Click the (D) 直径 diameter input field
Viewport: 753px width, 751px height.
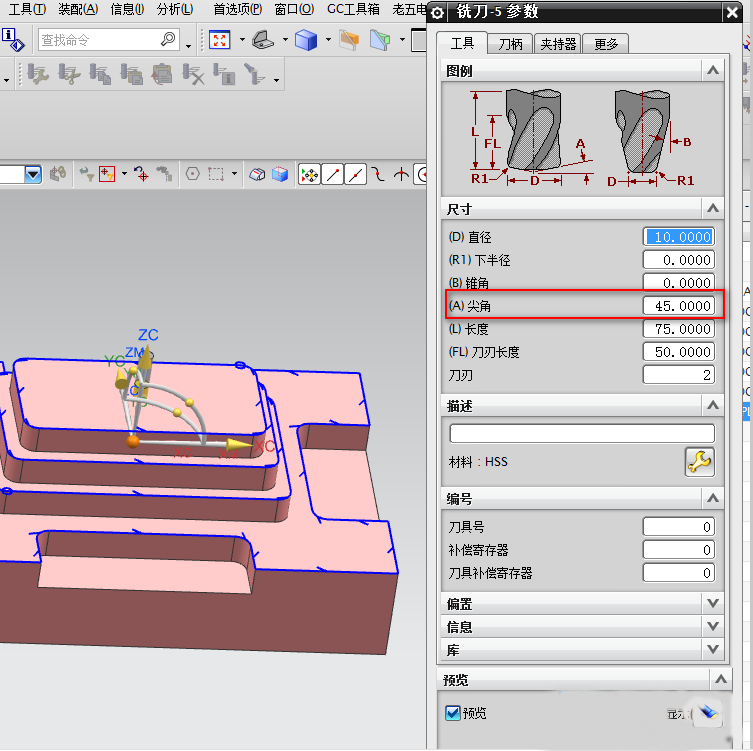[x=678, y=237]
